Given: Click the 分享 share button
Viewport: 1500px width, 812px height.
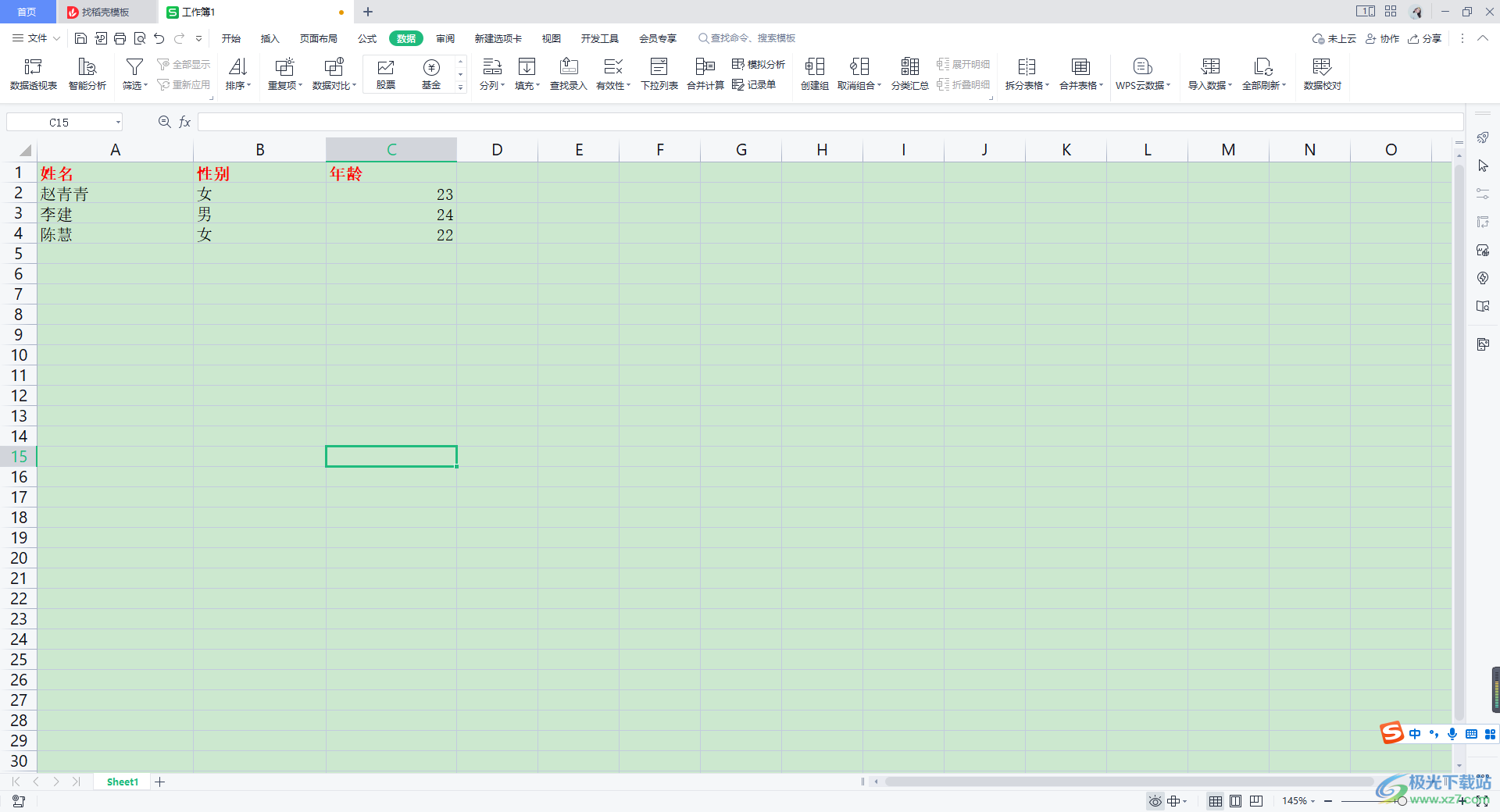Looking at the screenshot, I should click(x=1424, y=38).
